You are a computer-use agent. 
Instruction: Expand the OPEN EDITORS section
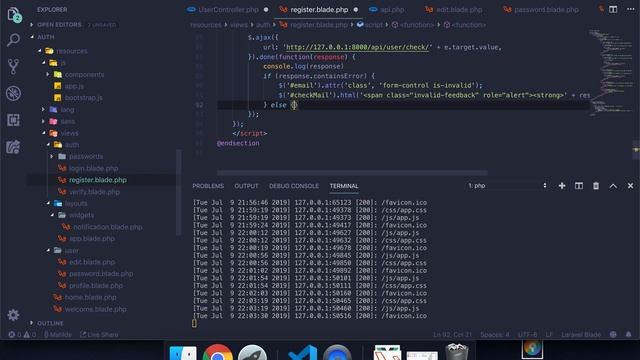point(59,25)
